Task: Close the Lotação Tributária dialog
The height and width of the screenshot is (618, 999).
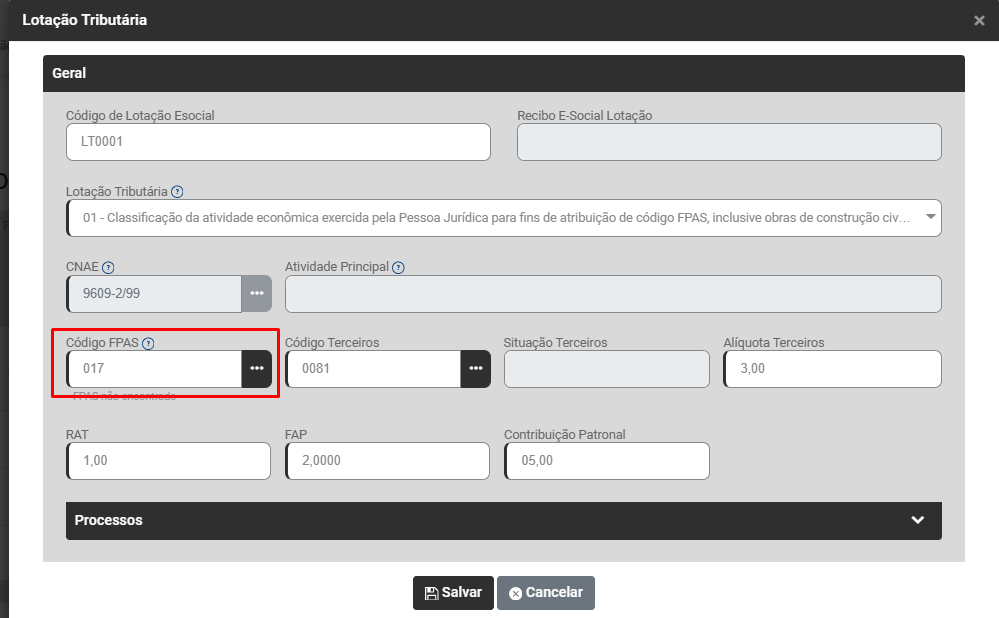Action: 979,20
